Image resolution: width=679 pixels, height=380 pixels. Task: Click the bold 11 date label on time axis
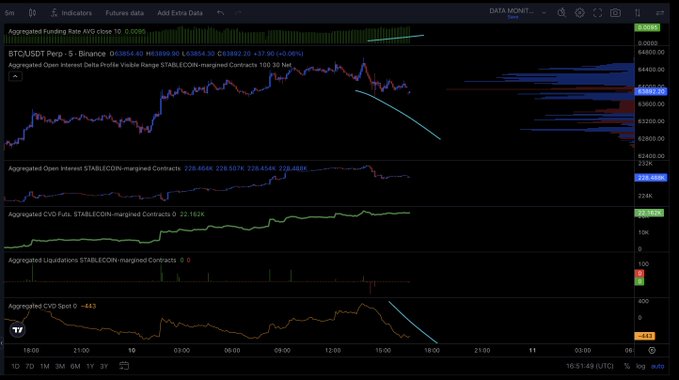tap(532, 350)
